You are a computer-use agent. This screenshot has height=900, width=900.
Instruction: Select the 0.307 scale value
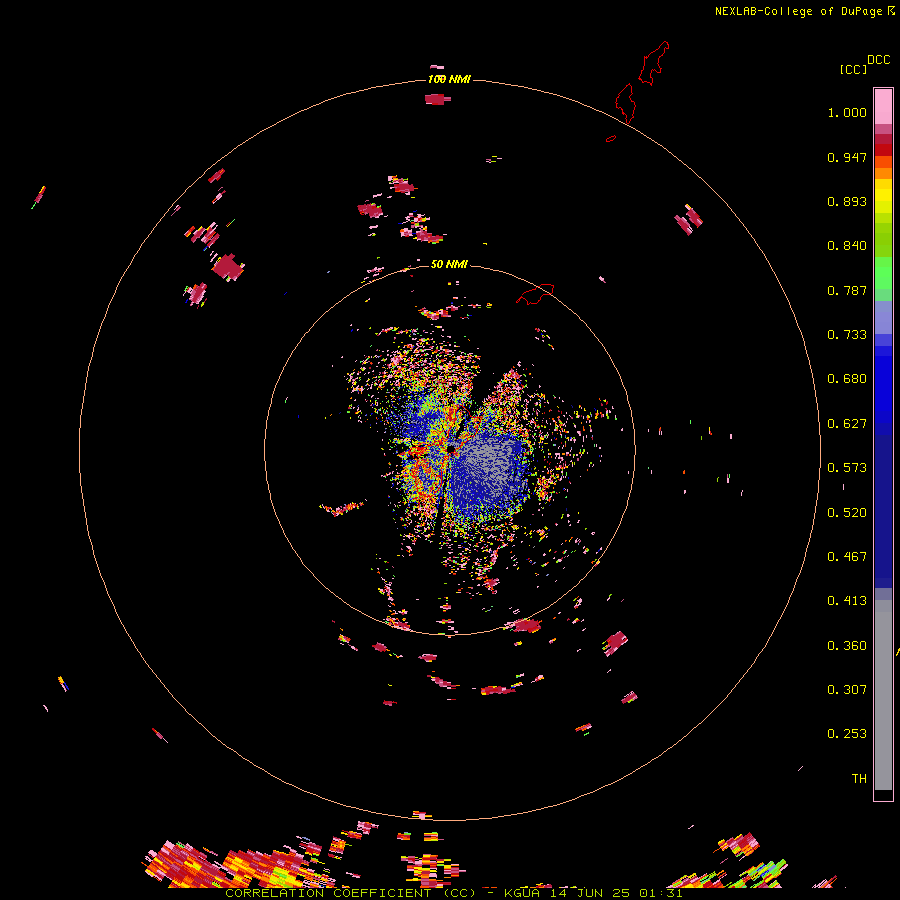pyautogui.click(x=847, y=690)
